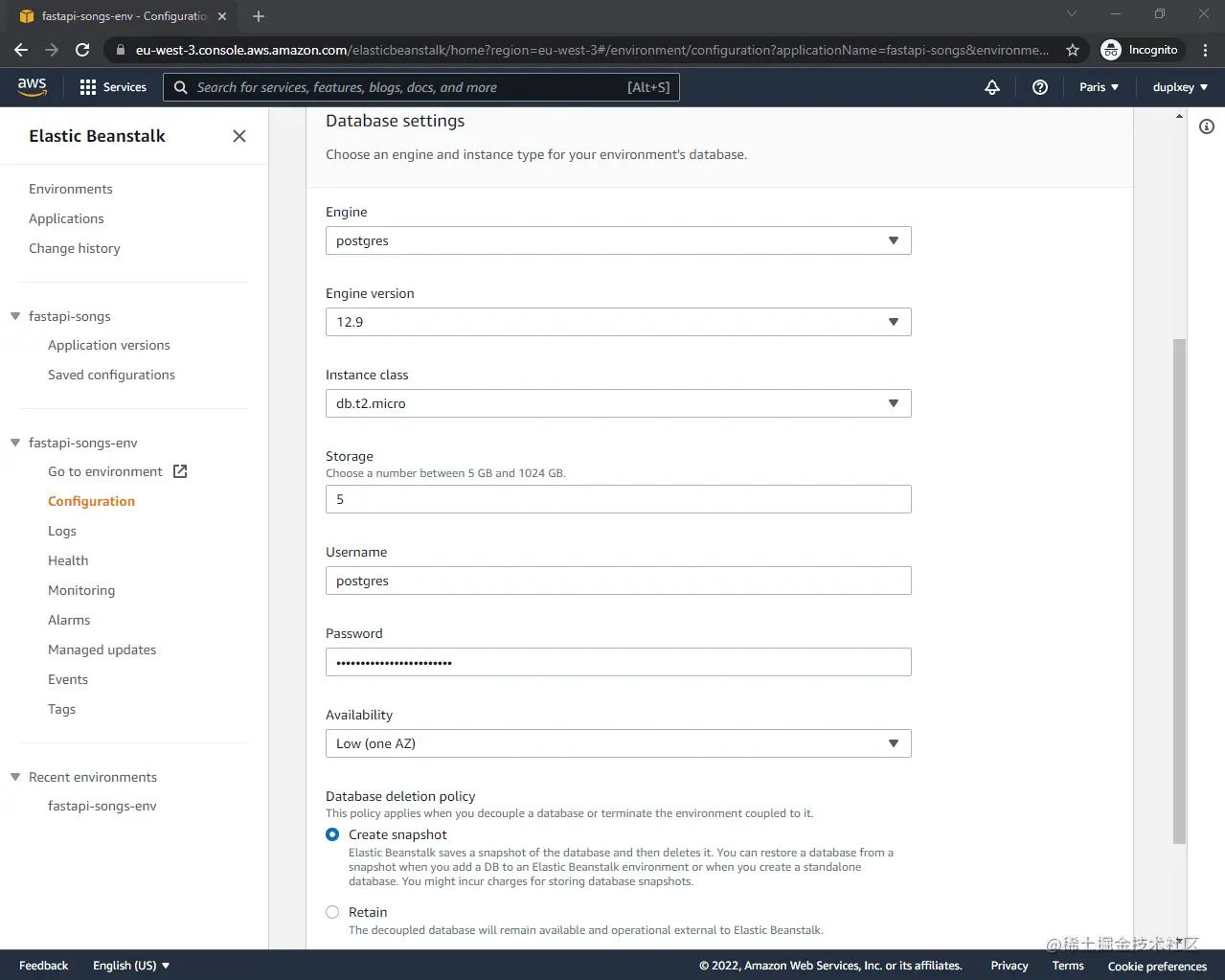Image resolution: width=1225 pixels, height=980 pixels.
Task: Click the Feedback button
Action: pyautogui.click(x=43, y=966)
